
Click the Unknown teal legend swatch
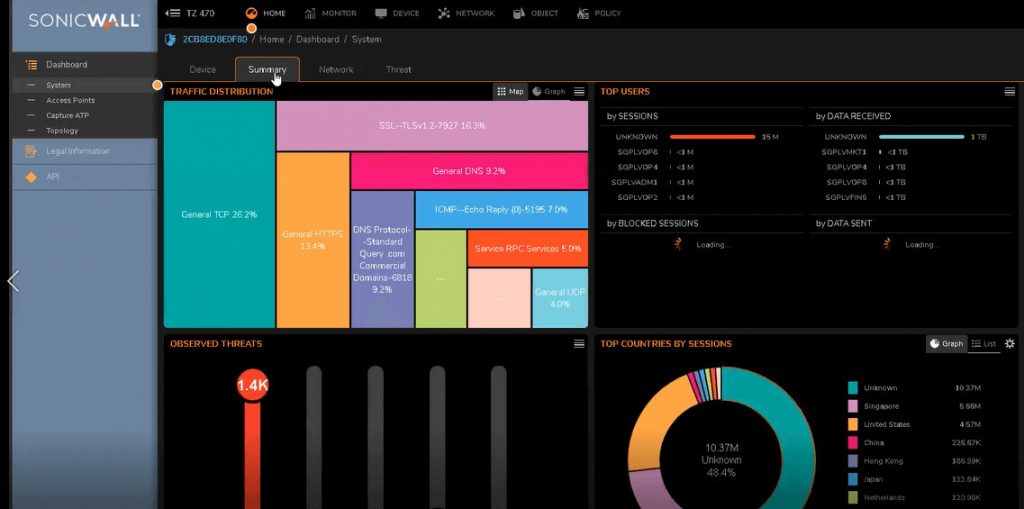click(852, 388)
